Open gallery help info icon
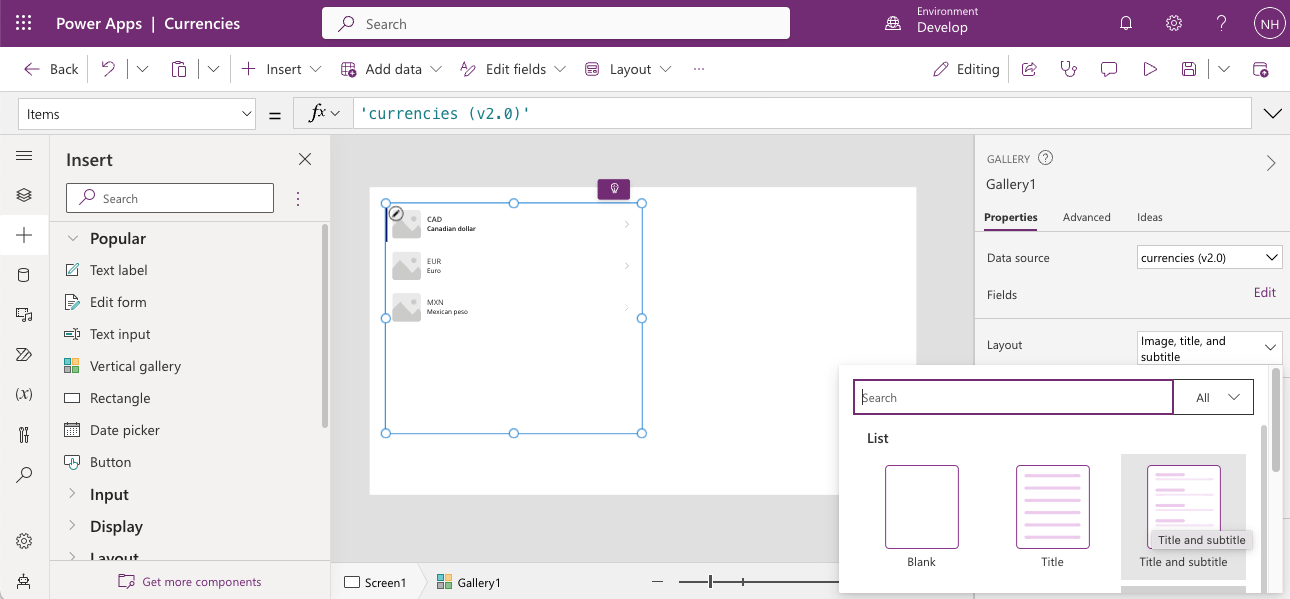1290x599 pixels. (1046, 158)
